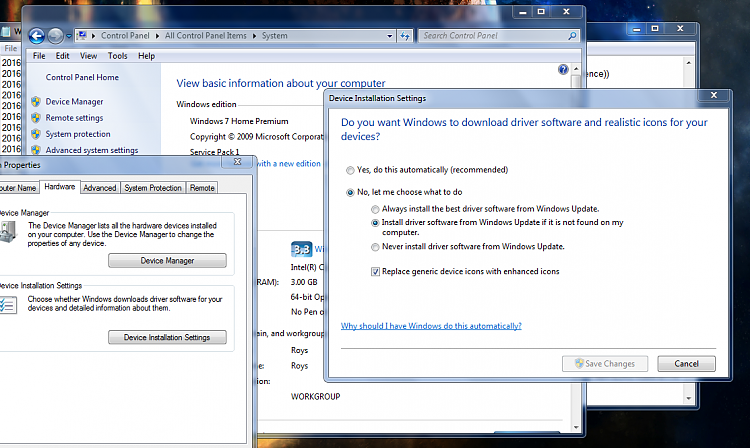Click the Save Changes button

pos(605,364)
